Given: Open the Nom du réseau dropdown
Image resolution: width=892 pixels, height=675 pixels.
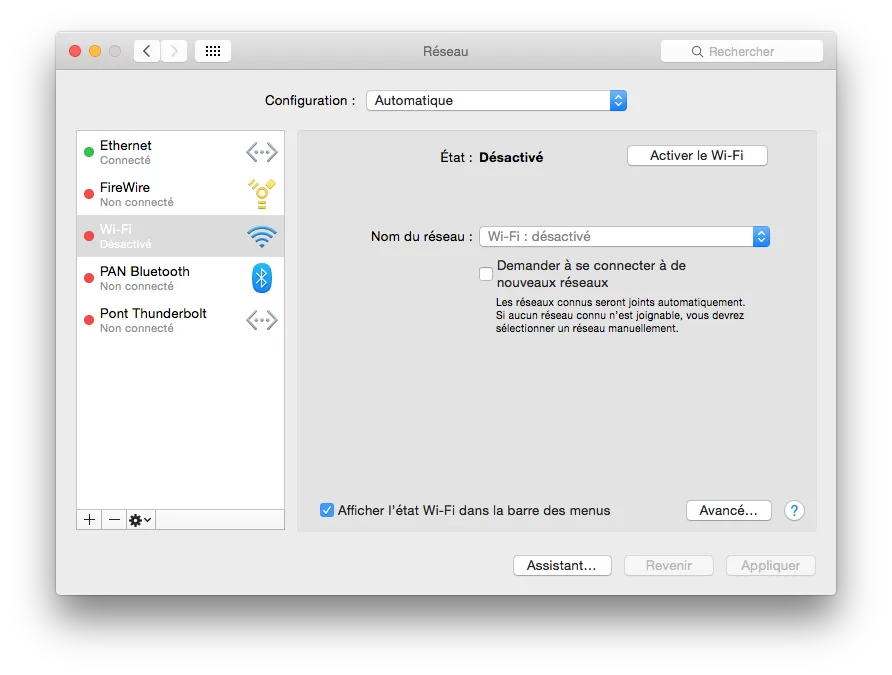Looking at the screenshot, I should pos(761,236).
